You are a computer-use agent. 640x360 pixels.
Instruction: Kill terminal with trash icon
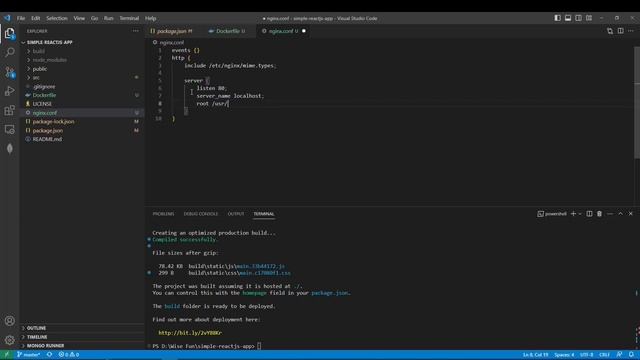click(x=599, y=213)
